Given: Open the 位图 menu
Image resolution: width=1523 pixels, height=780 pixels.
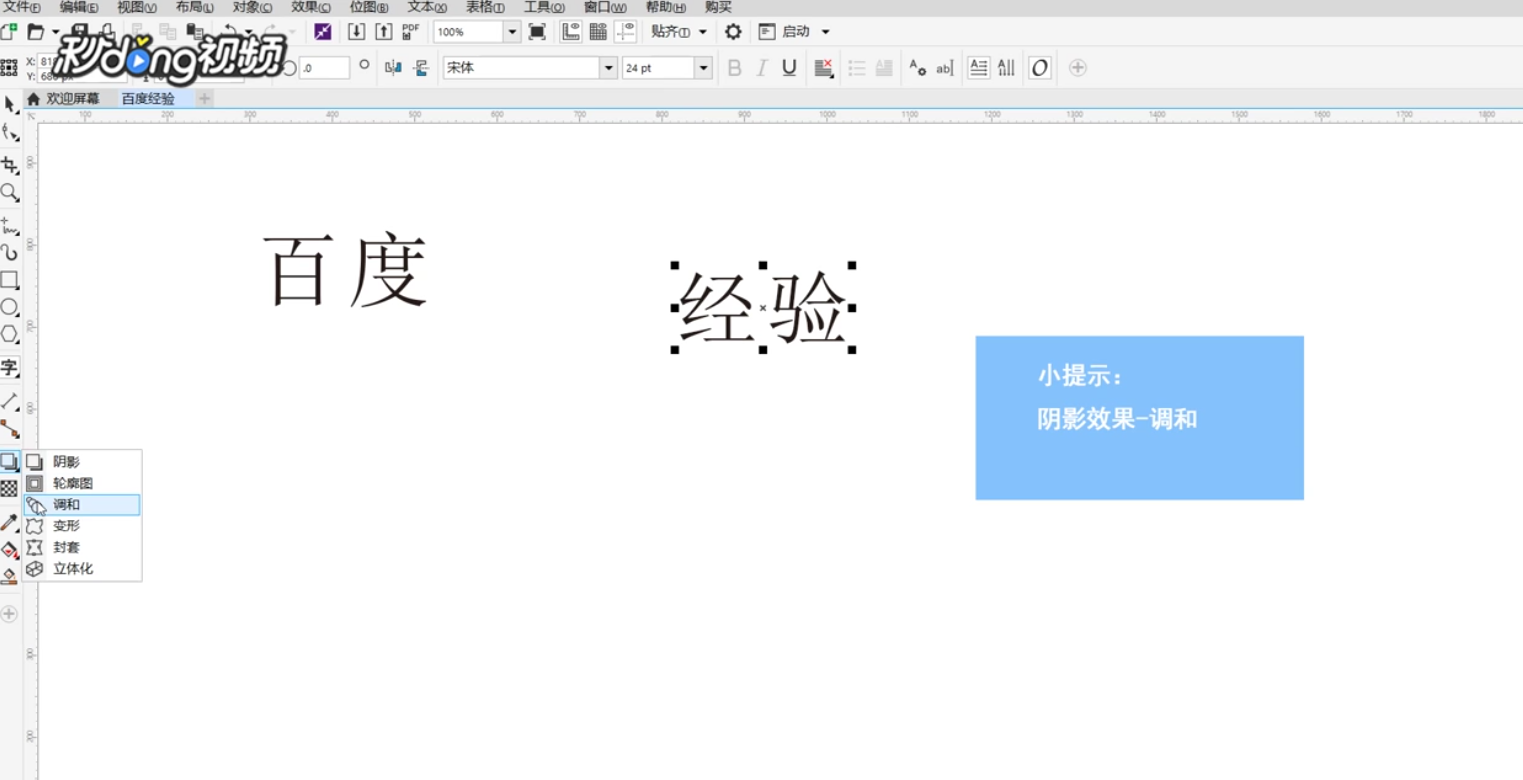Looking at the screenshot, I should [x=369, y=7].
